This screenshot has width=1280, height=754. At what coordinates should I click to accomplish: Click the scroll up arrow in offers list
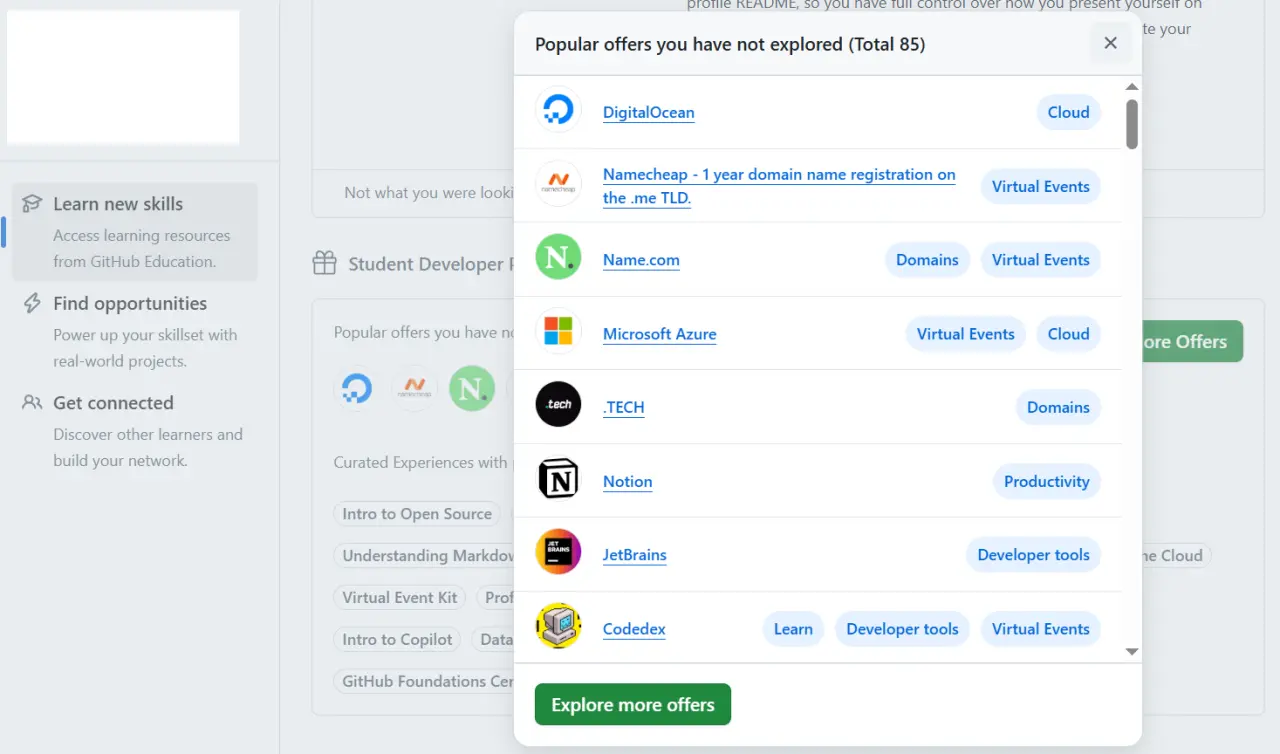tap(1132, 87)
